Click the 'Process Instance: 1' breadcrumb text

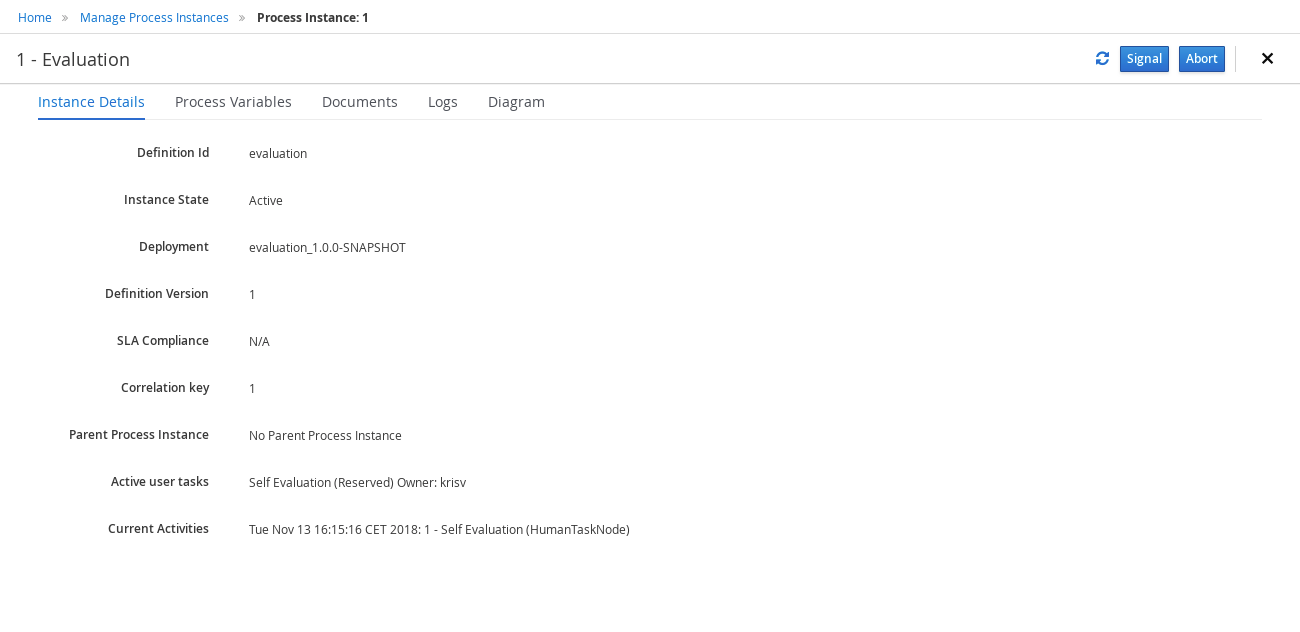(x=312, y=18)
